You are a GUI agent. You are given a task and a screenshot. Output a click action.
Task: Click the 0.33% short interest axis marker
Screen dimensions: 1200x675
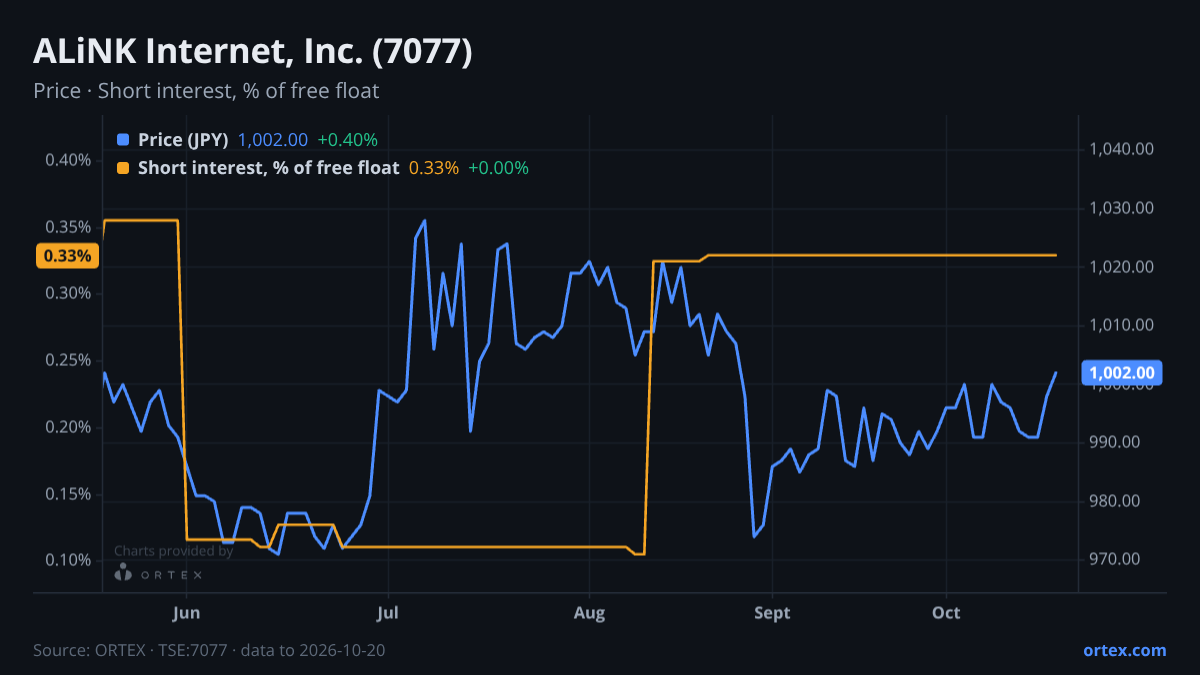coord(68,256)
